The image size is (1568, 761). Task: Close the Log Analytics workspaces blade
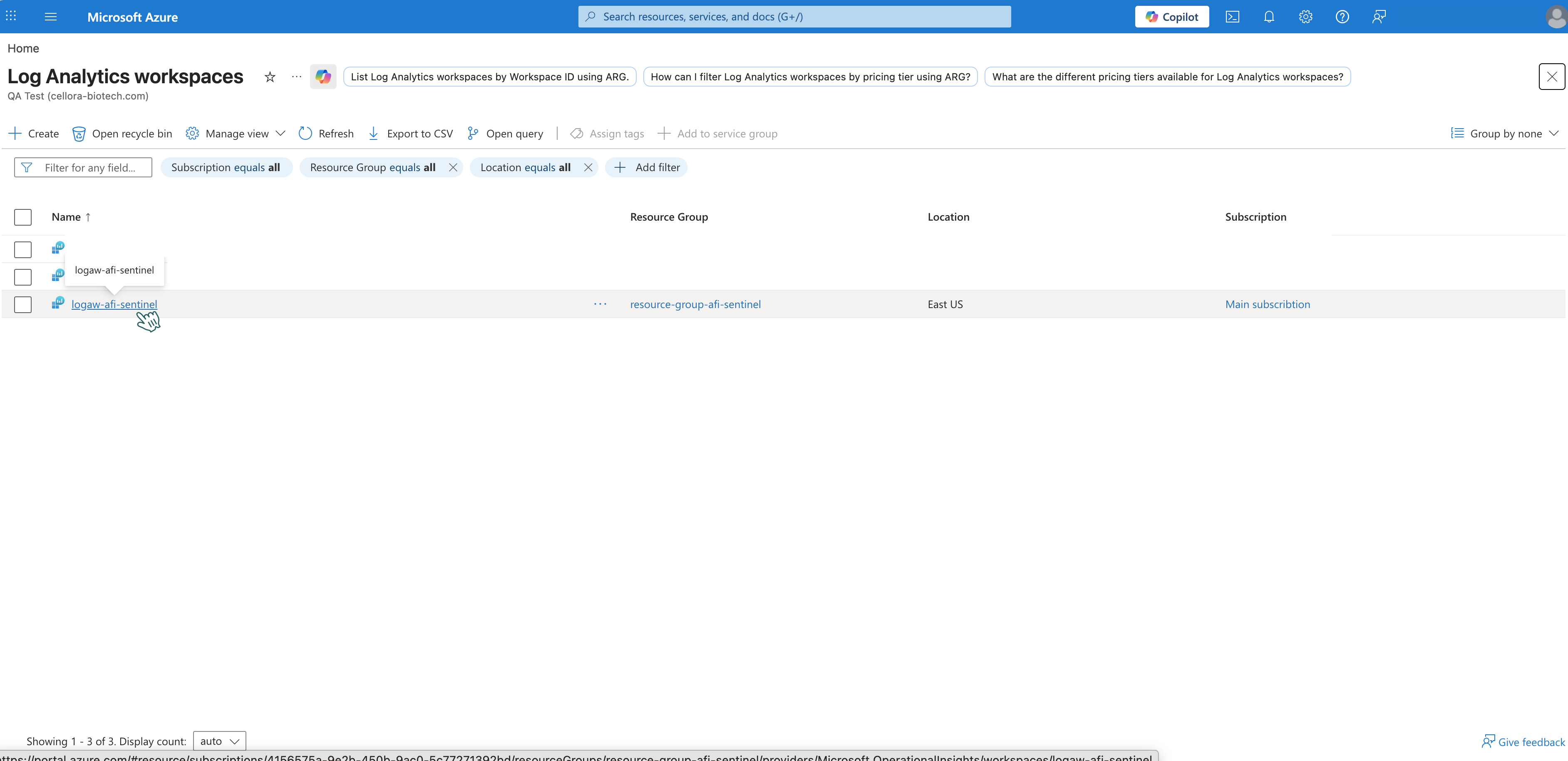[x=1552, y=77]
